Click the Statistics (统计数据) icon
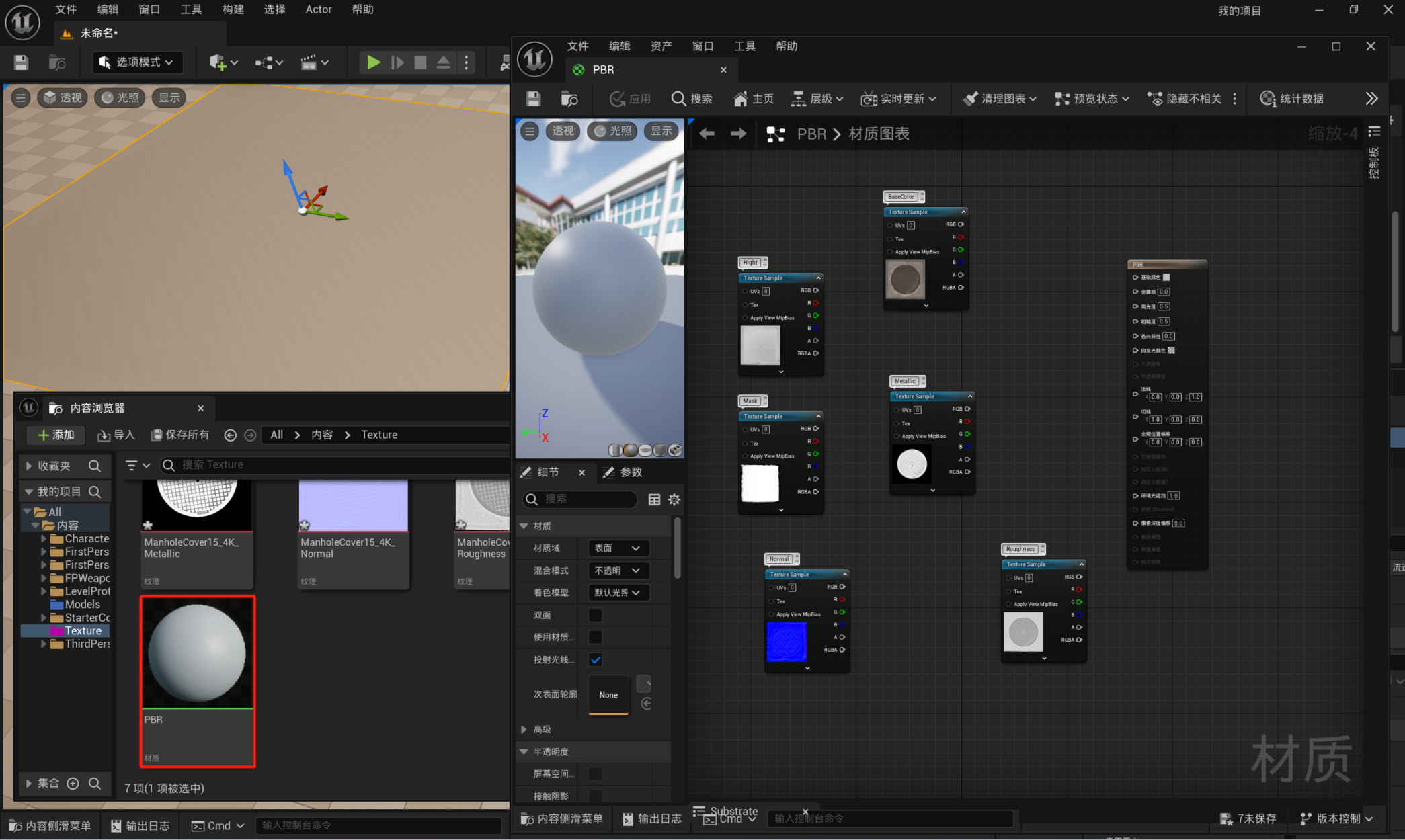The height and width of the screenshot is (840, 1405). point(1267,99)
